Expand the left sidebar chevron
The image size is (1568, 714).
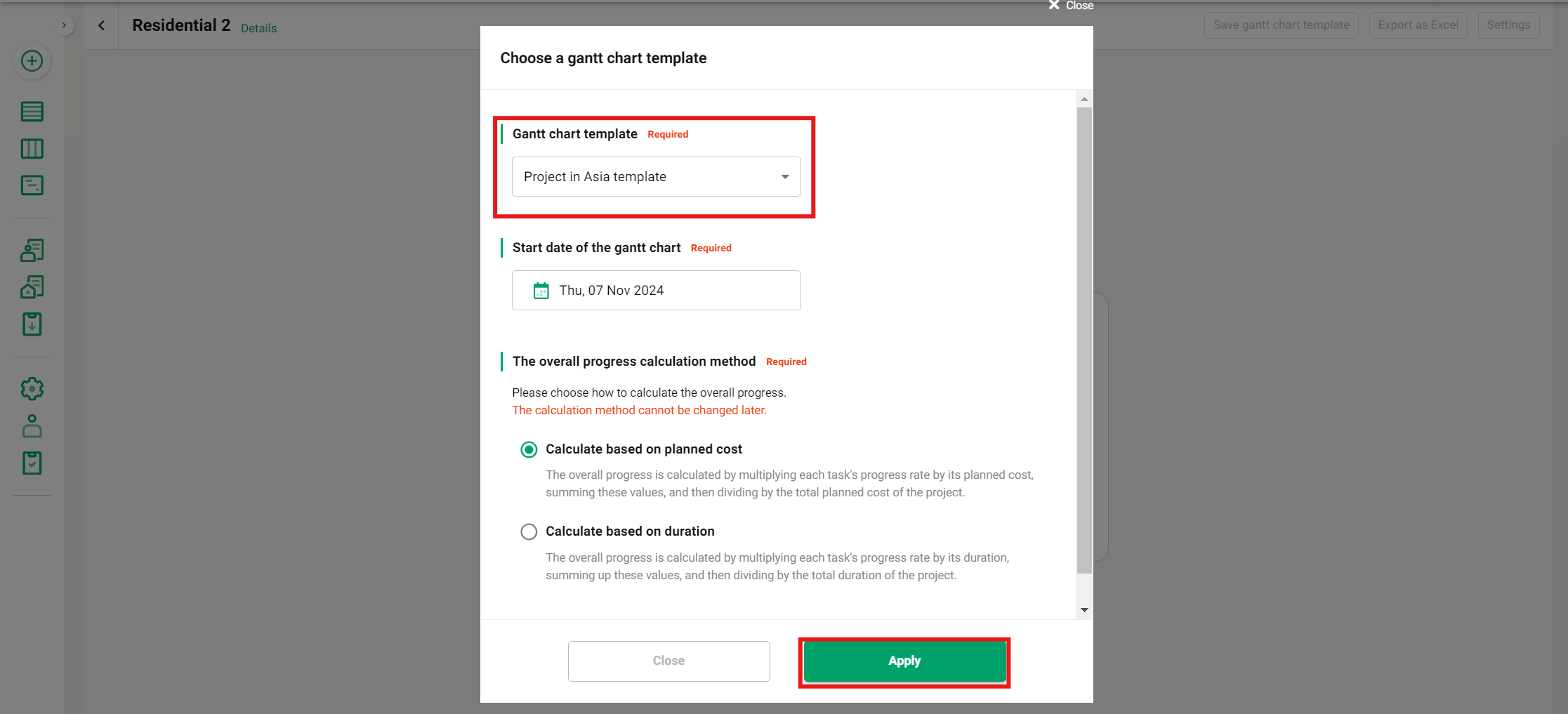[x=64, y=25]
